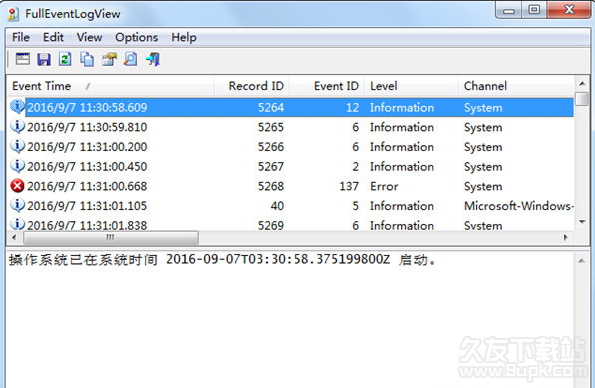595x388 pixels.
Task: Sort by the Channel column header
Action: click(516, 86)
